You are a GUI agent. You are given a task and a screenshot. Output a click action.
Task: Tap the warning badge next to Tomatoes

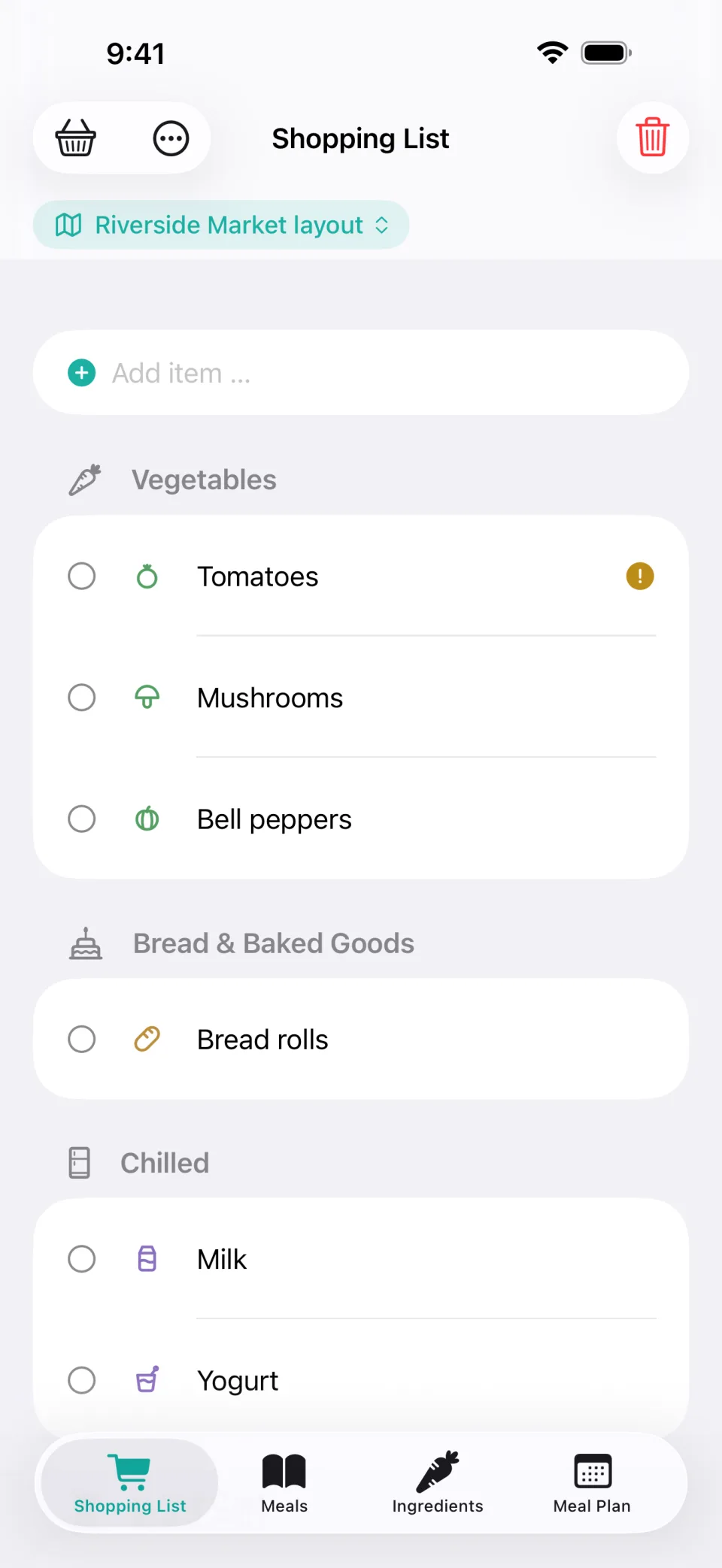[x=640, y=577]
